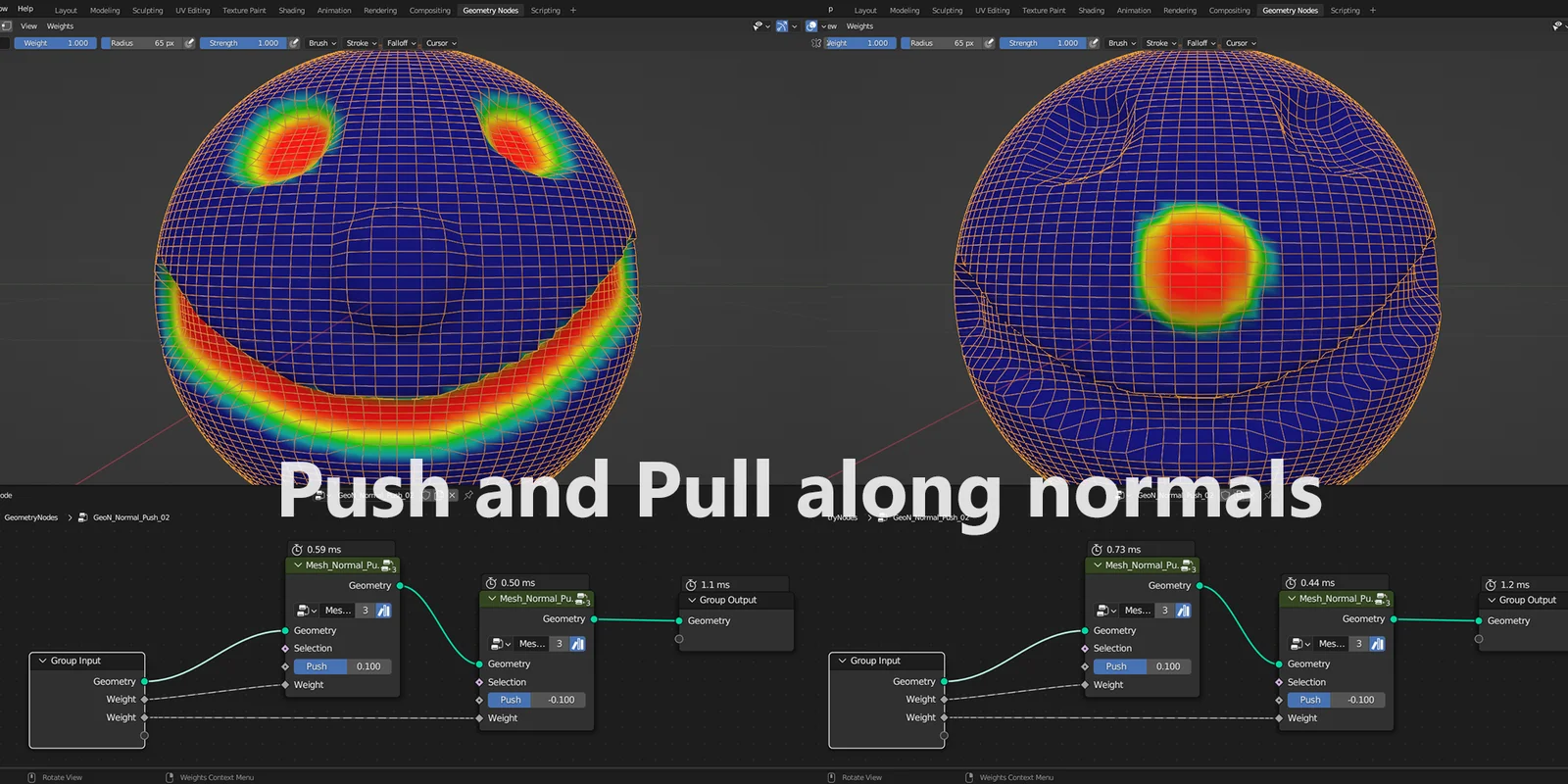
Task: Click the node group icon on the 0.44 ms node
Action: [1382, 599]
